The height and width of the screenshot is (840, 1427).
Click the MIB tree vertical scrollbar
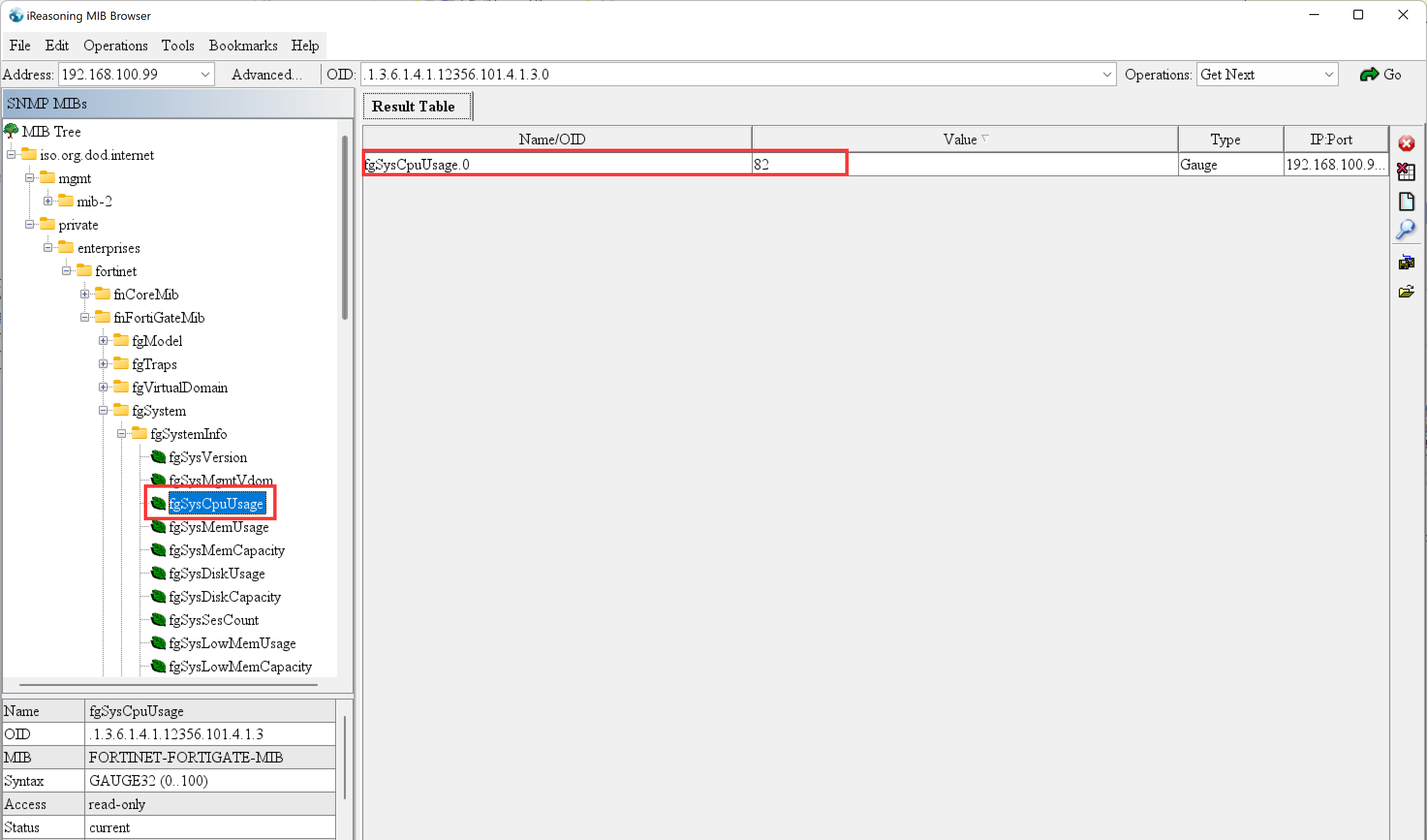[345, 227]
